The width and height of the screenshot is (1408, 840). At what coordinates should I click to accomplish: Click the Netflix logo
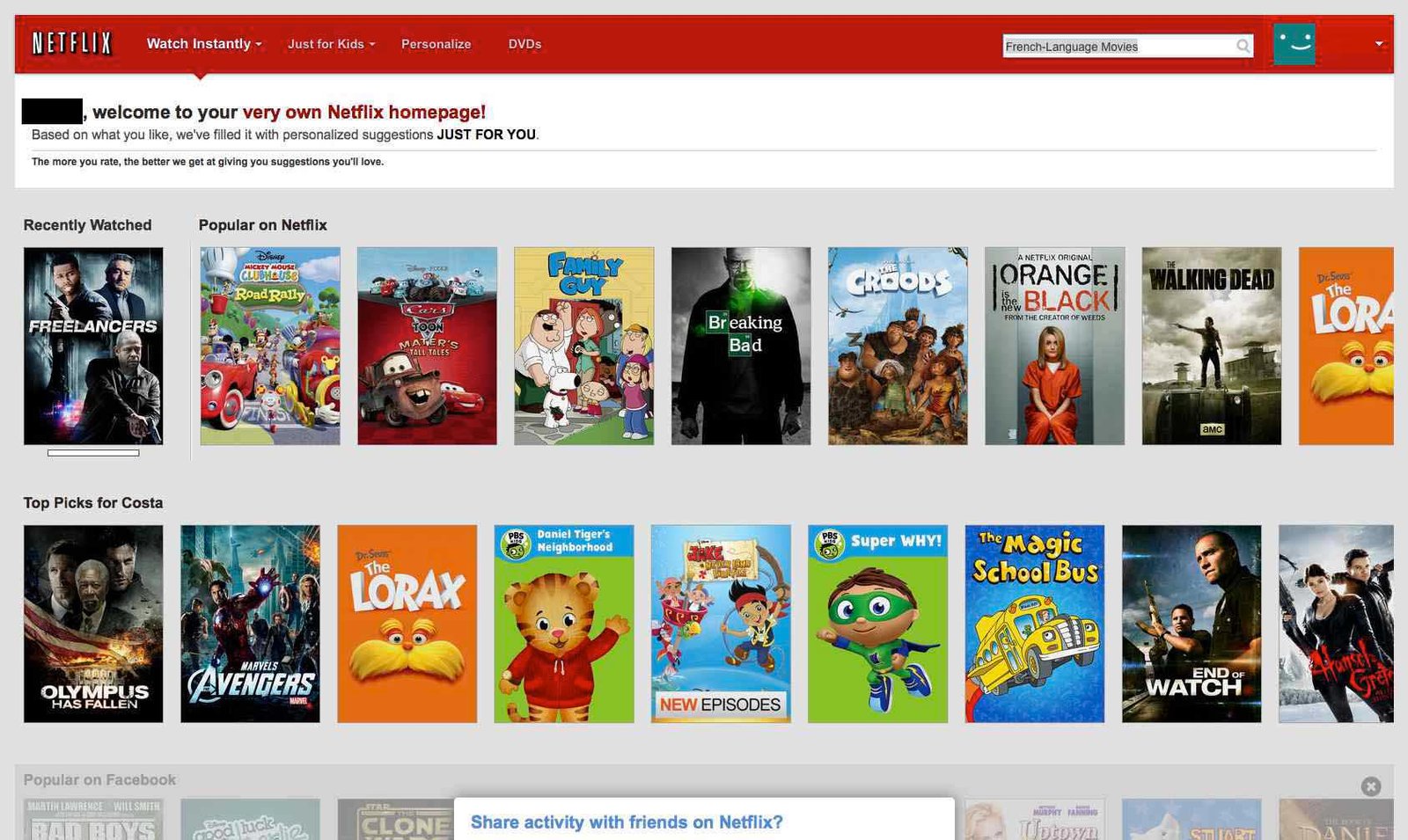(72, 43)
